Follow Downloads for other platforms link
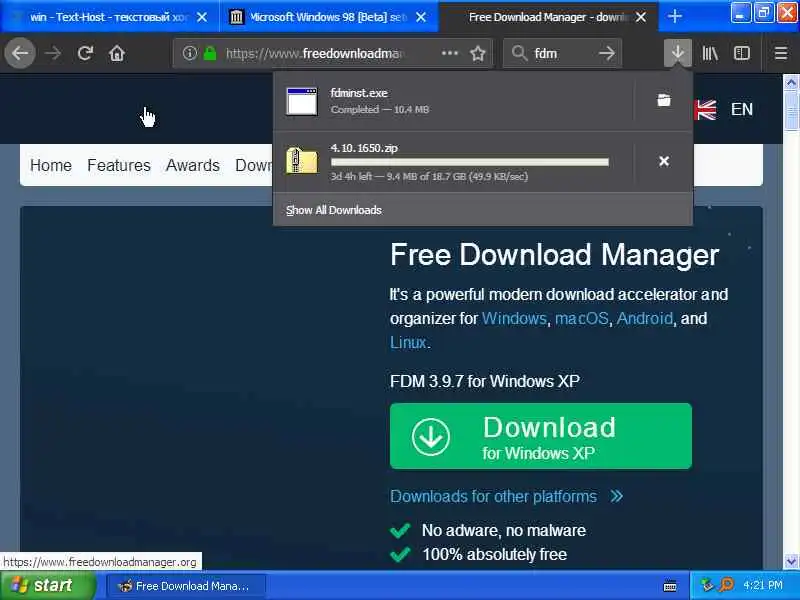Image resolution: width=800 pixels, height=600 pixels. point(506,496)
